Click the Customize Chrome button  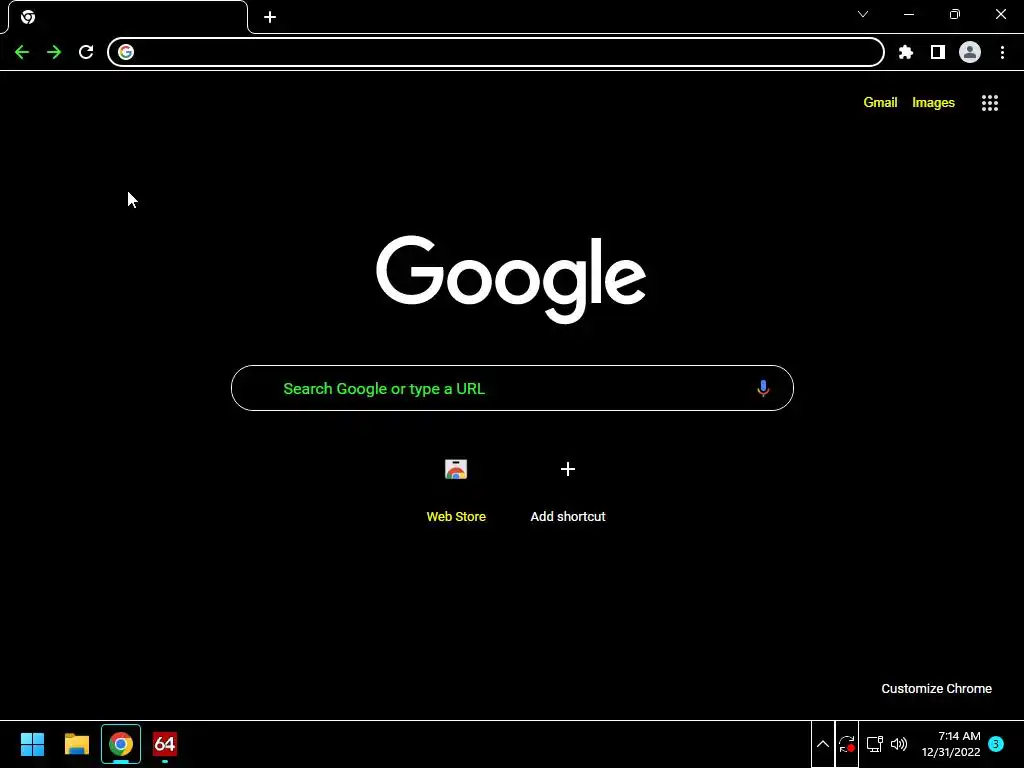tap(936, 689)
